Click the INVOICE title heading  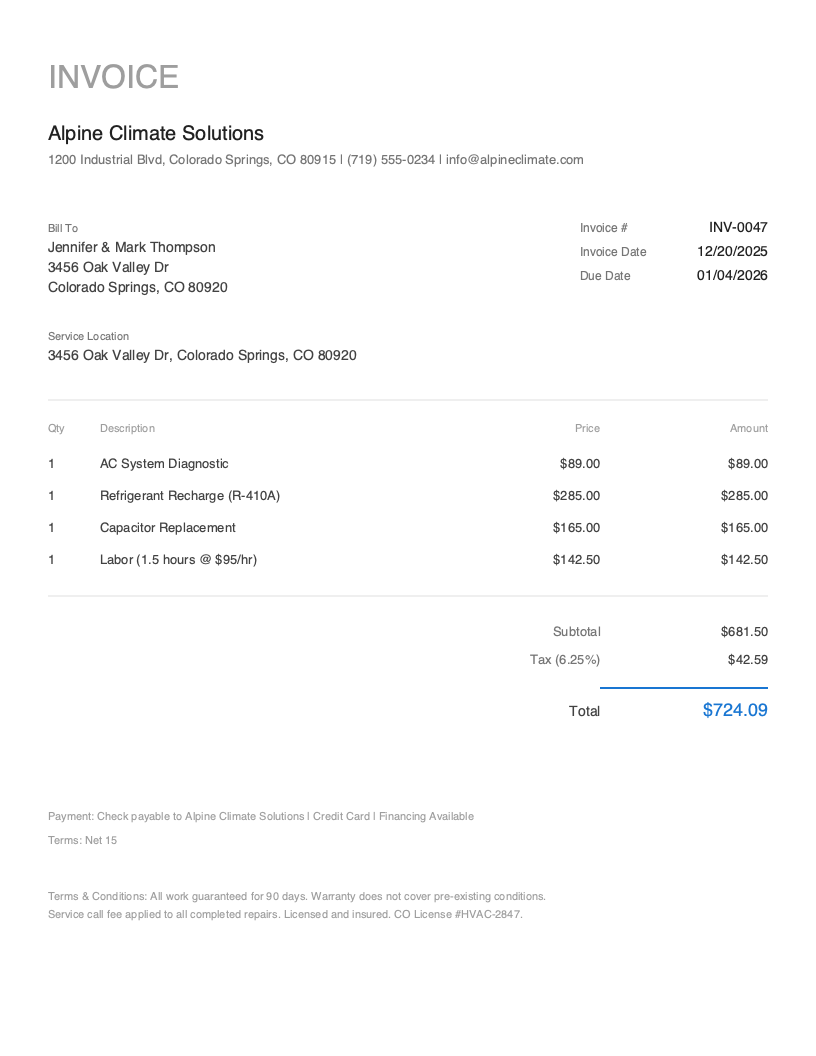(113, 76)
